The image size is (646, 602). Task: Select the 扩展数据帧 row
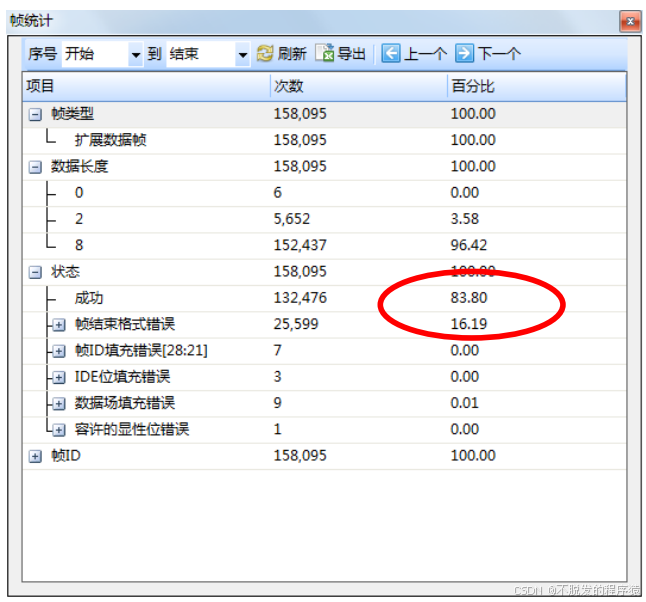tap(325, 141)
